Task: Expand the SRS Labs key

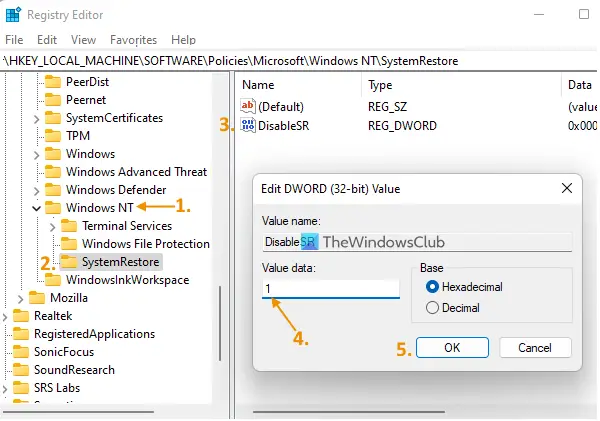Action: [x=5, y=389]
